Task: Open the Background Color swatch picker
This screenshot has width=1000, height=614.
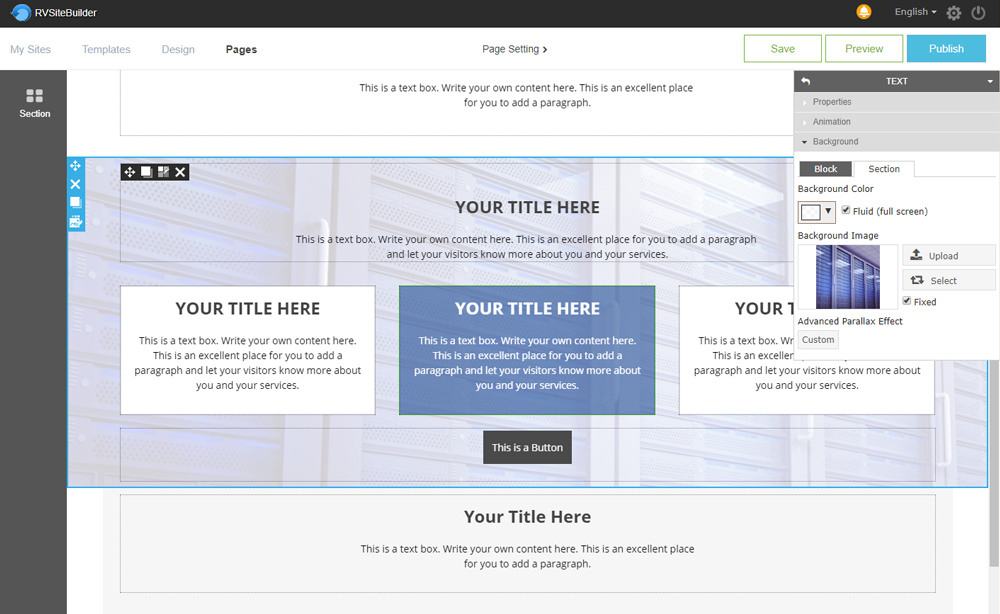Action: [x=816, y=212]
